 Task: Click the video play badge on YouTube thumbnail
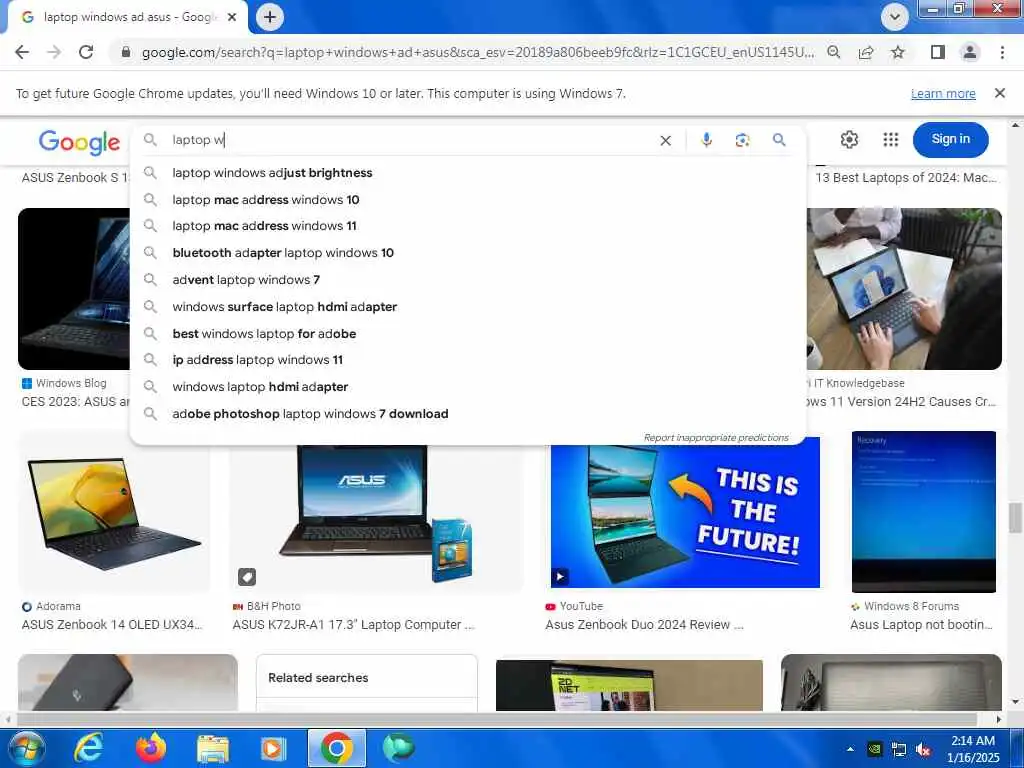(560, 577)
